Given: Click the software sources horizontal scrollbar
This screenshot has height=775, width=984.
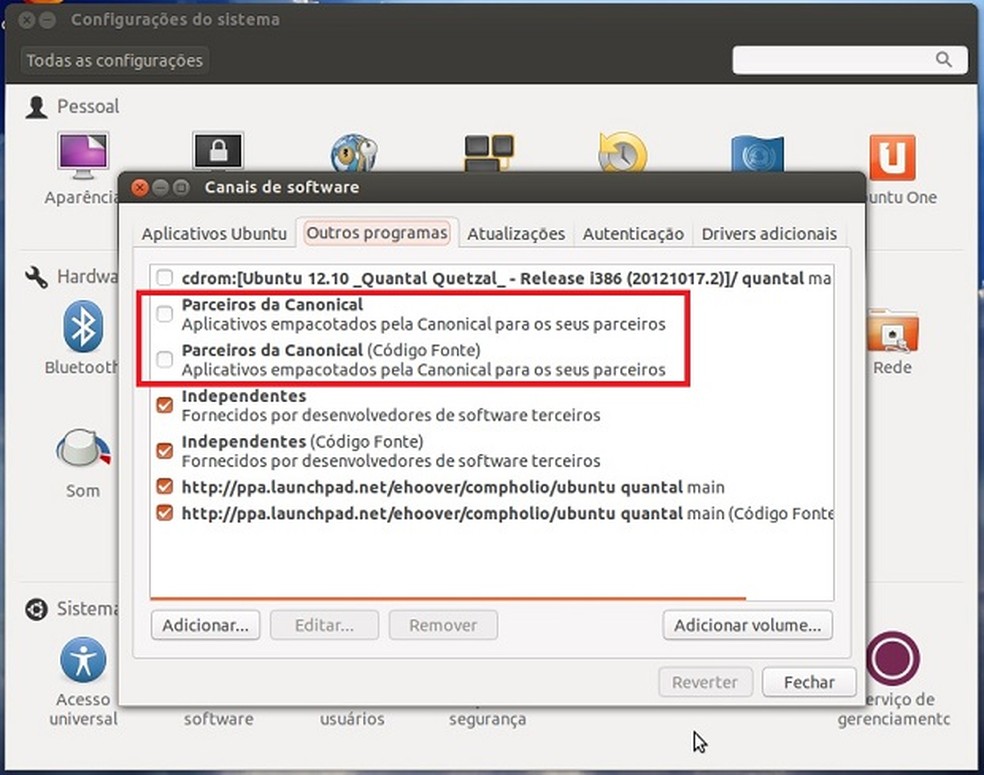Looking at the screenshot, I should click(448, 599).
